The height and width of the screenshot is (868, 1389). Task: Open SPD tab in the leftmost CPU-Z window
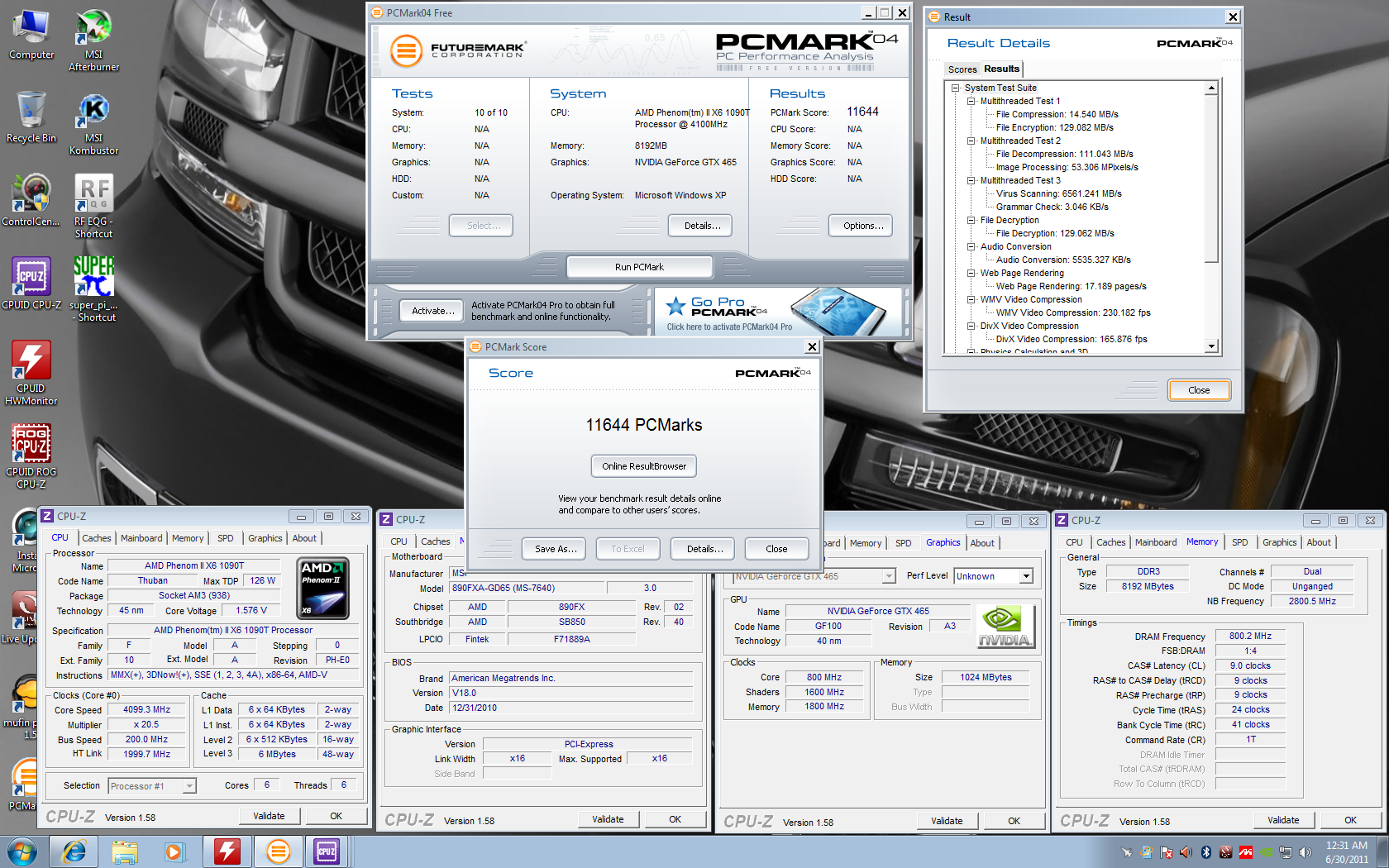pos(225,538)
